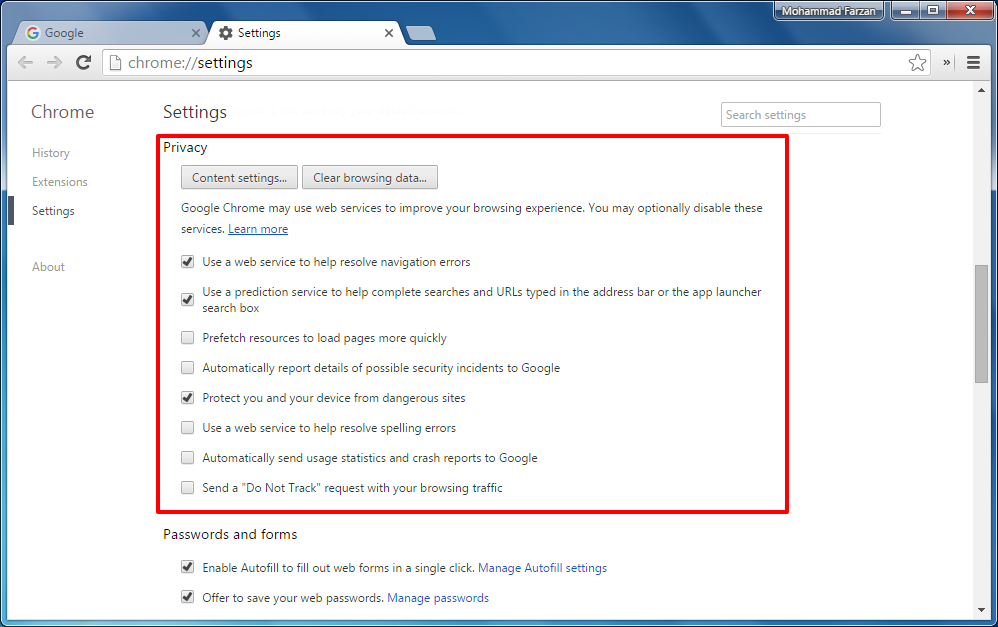Switch to the Google tab
The width and height of the screenshot is (998, 627).
click(110, 33)
